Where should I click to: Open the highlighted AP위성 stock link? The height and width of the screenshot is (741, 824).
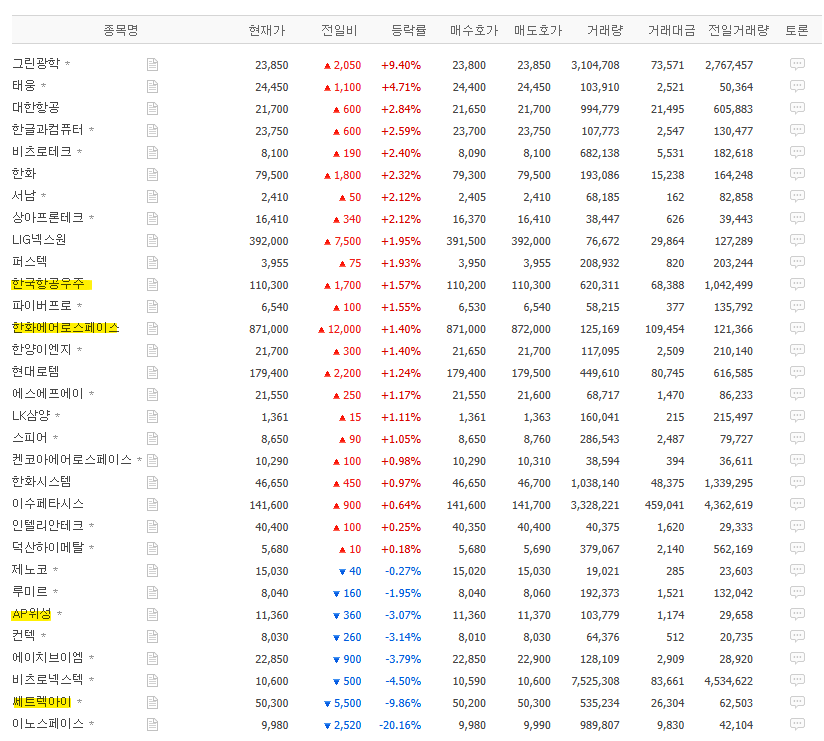tap(32, 614)
